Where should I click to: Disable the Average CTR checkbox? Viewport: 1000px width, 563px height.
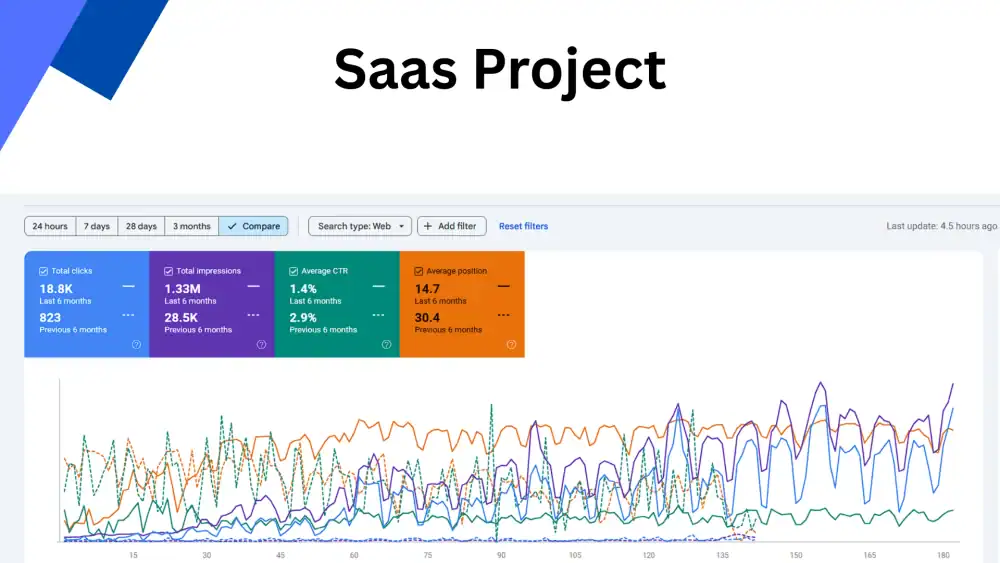293,271
